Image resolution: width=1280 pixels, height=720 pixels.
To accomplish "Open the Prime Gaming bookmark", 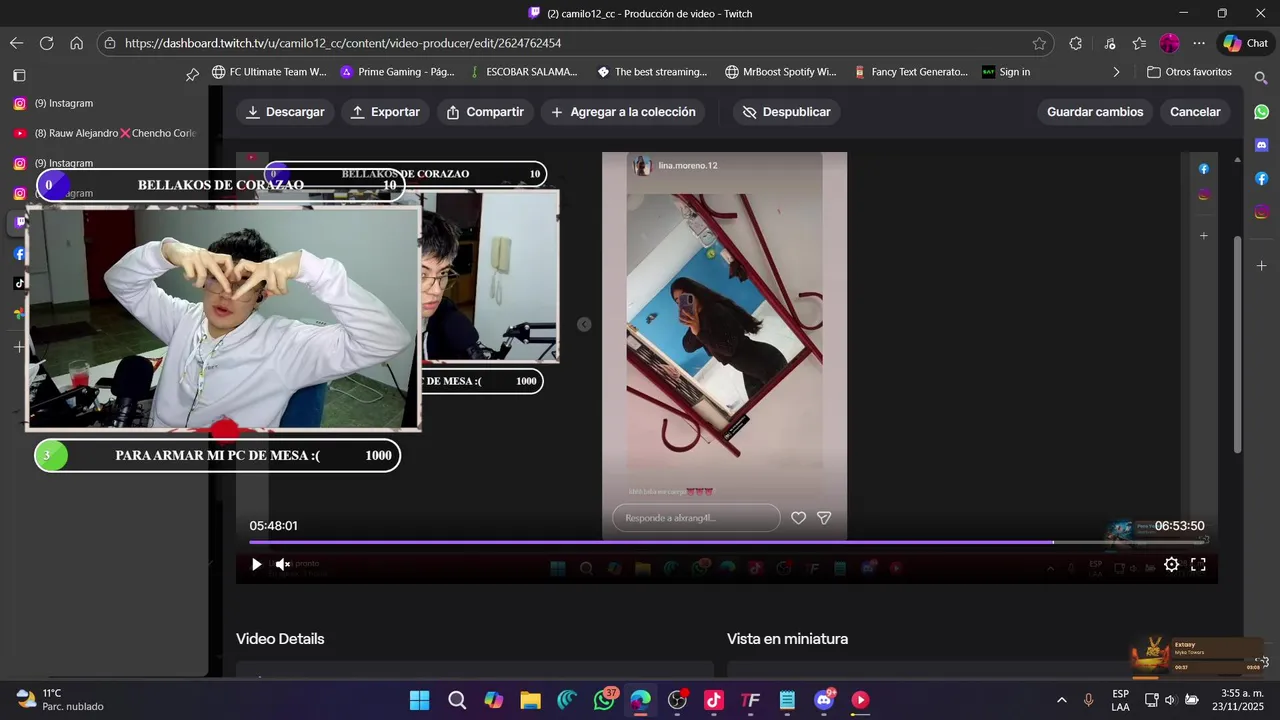I will coord(397,72).
